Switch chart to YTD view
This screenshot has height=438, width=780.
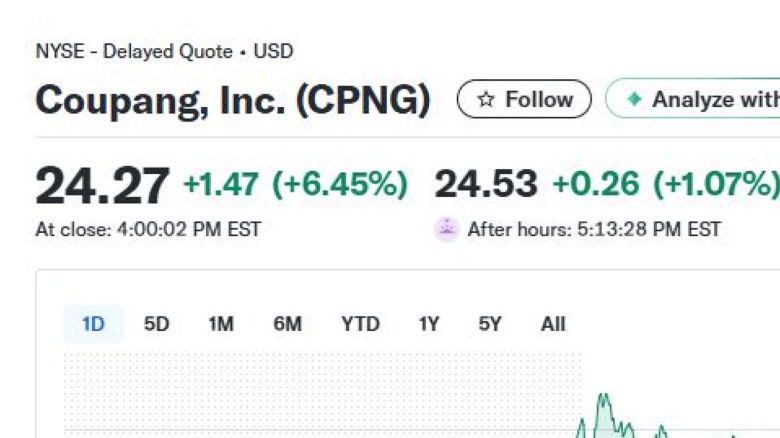360,324
